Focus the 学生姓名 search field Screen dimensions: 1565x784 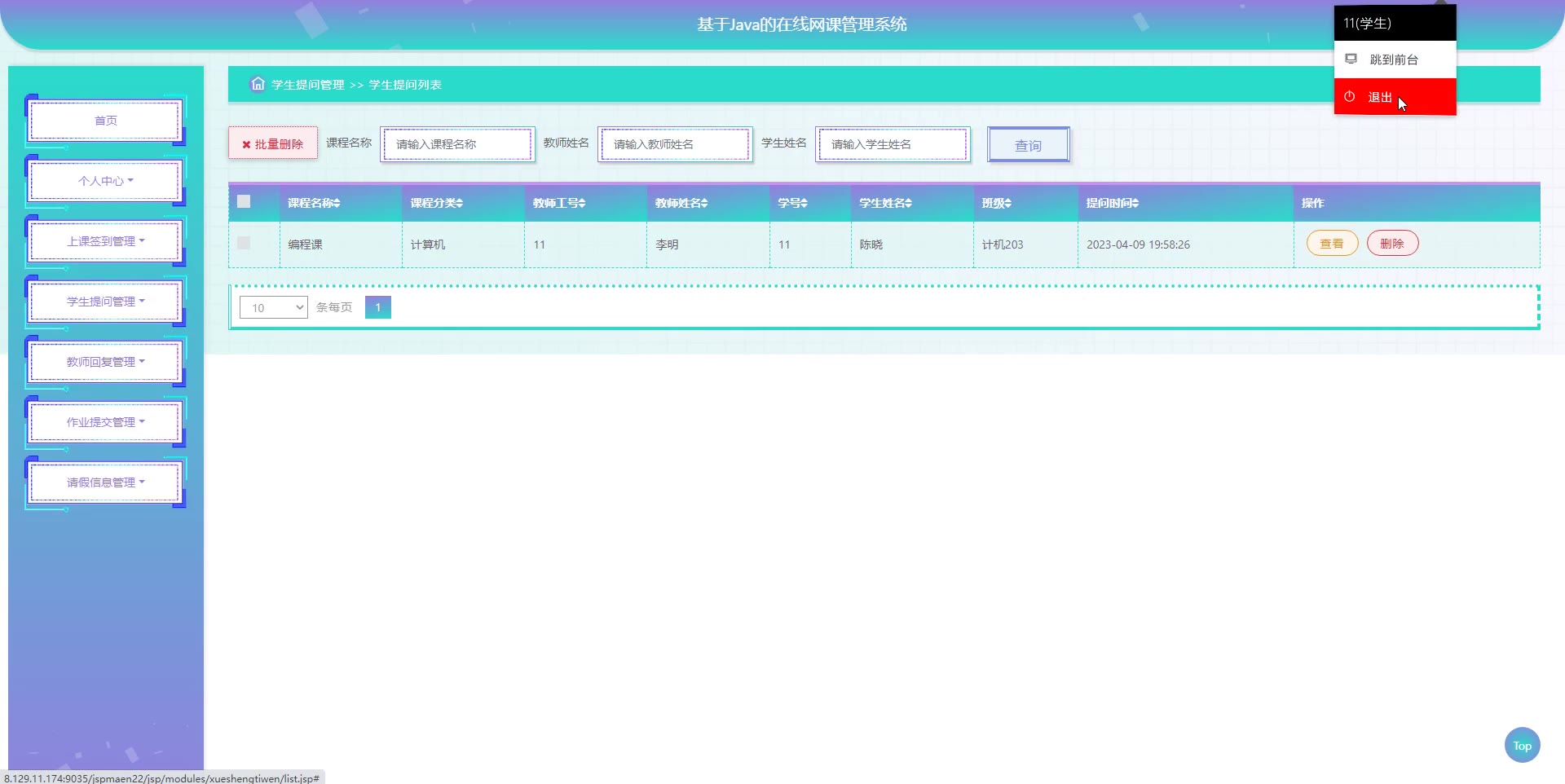coord(893,144)
